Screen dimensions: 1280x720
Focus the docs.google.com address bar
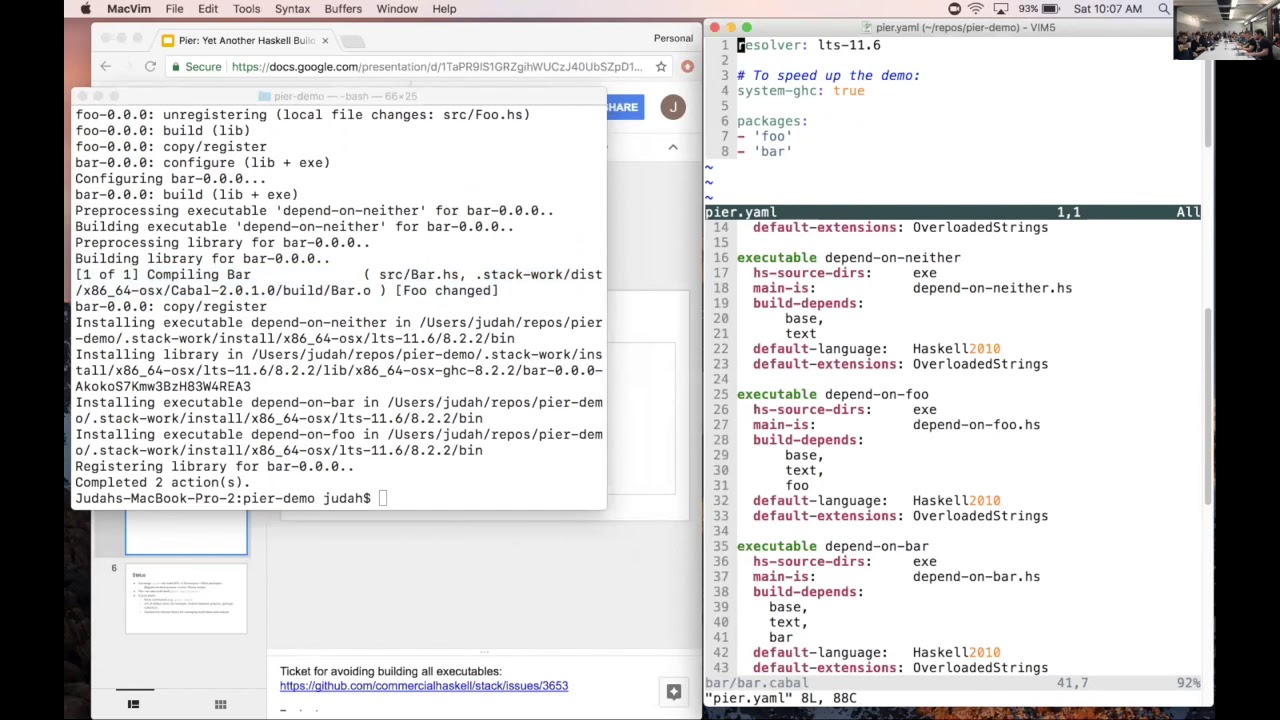[436, 67]
